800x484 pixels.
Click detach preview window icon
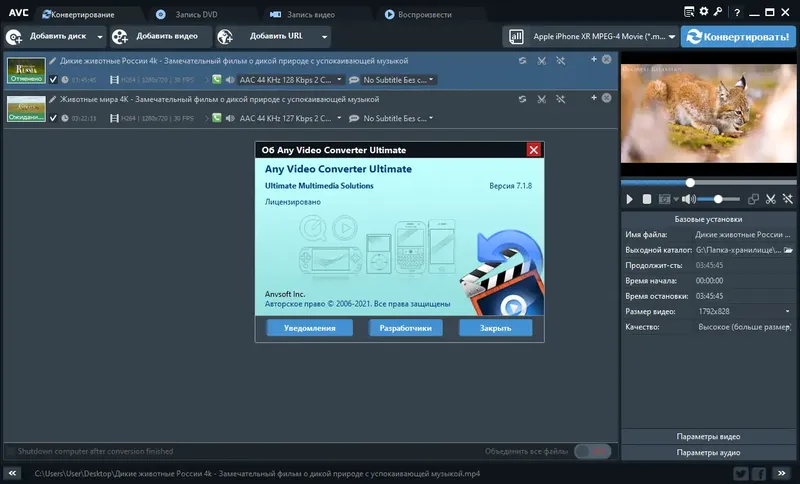[753, 199]
